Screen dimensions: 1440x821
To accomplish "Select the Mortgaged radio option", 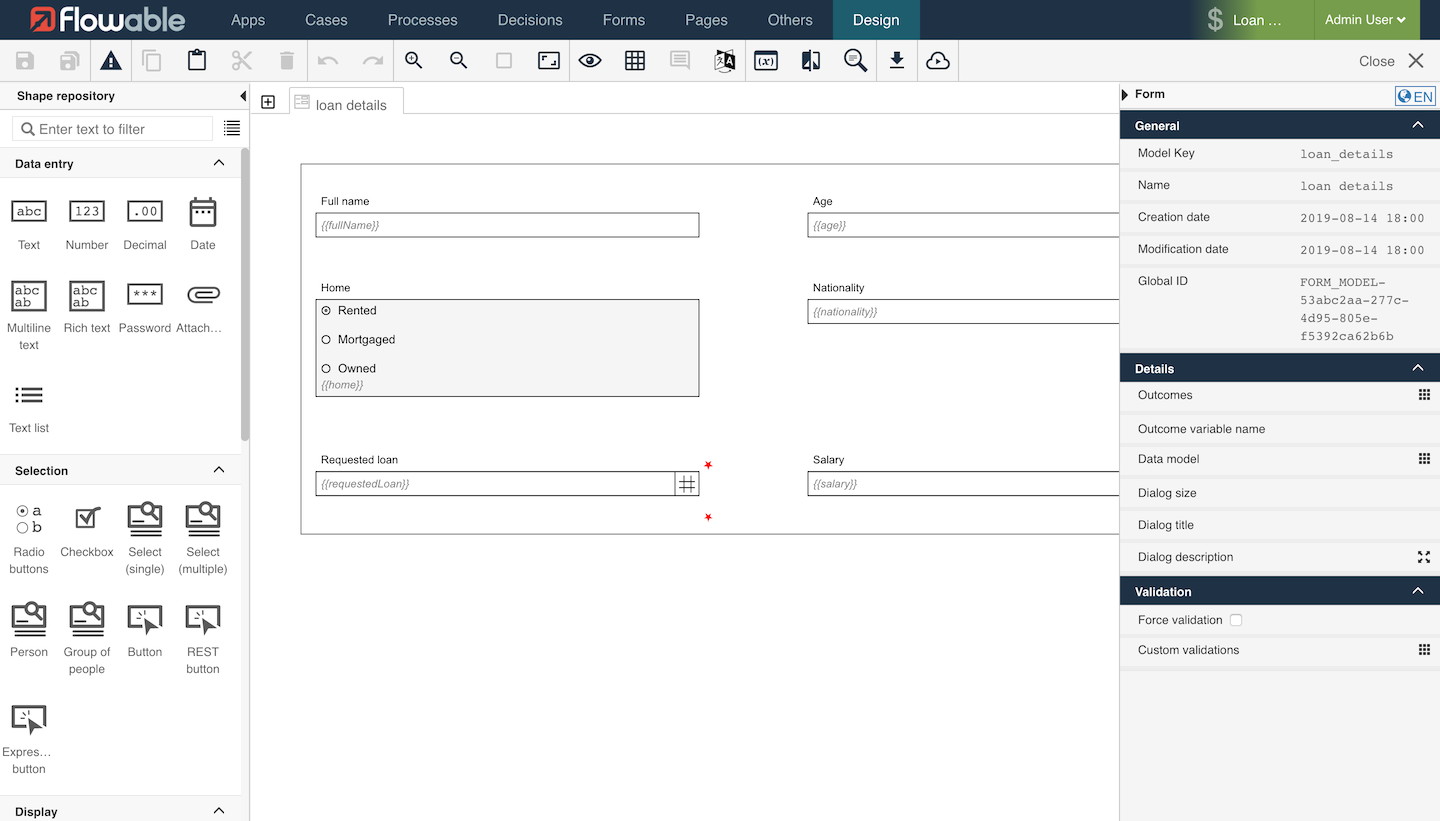I will [326, 339].
